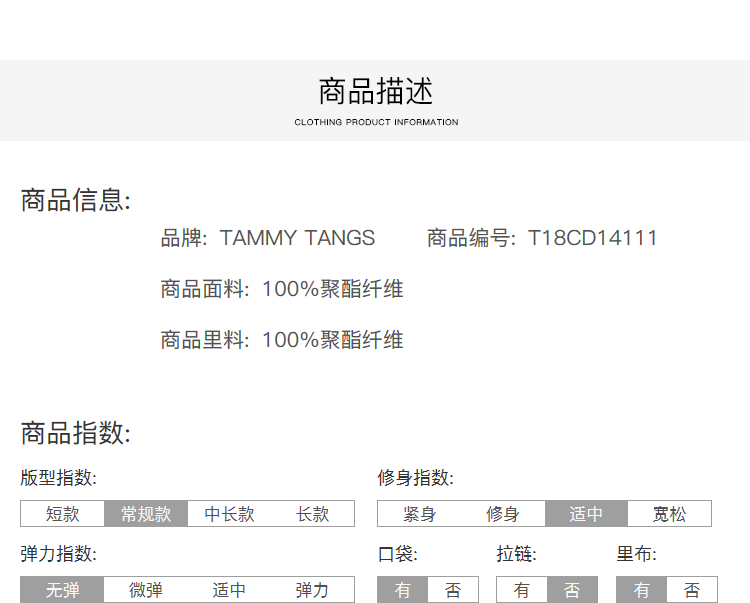Click the brand name TAMMY TANGS
This screenshot has width=750, height=603.
click(297, 238)
